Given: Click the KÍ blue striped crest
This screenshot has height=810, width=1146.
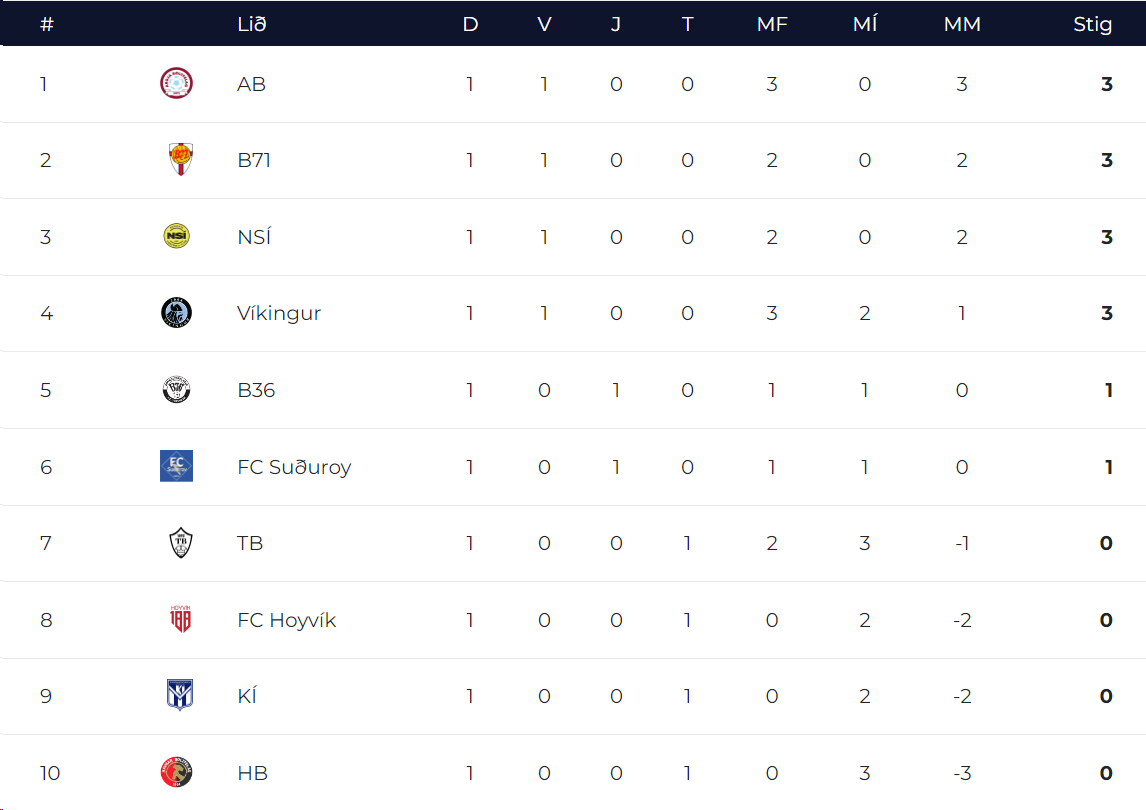Looking at the screenshot, I should pyautogui.click(x=180, y=694).
